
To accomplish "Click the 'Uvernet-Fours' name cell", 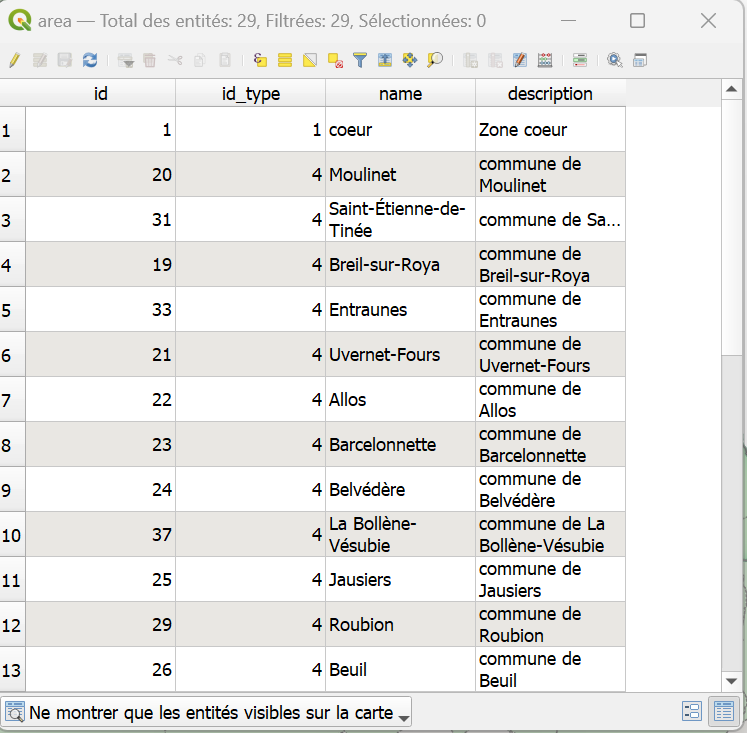I will (401, 355).
